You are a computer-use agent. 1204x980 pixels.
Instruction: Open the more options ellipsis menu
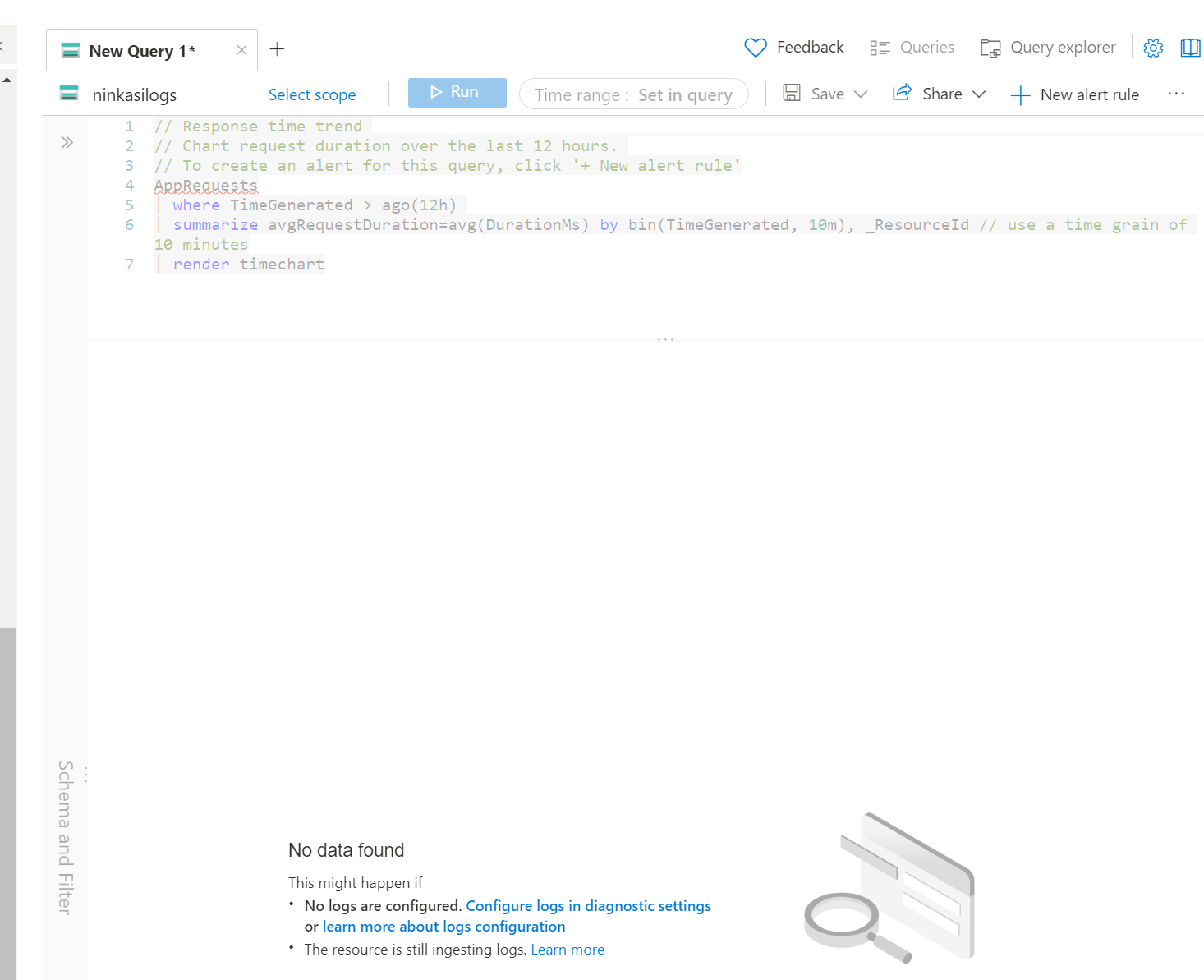1176,94
